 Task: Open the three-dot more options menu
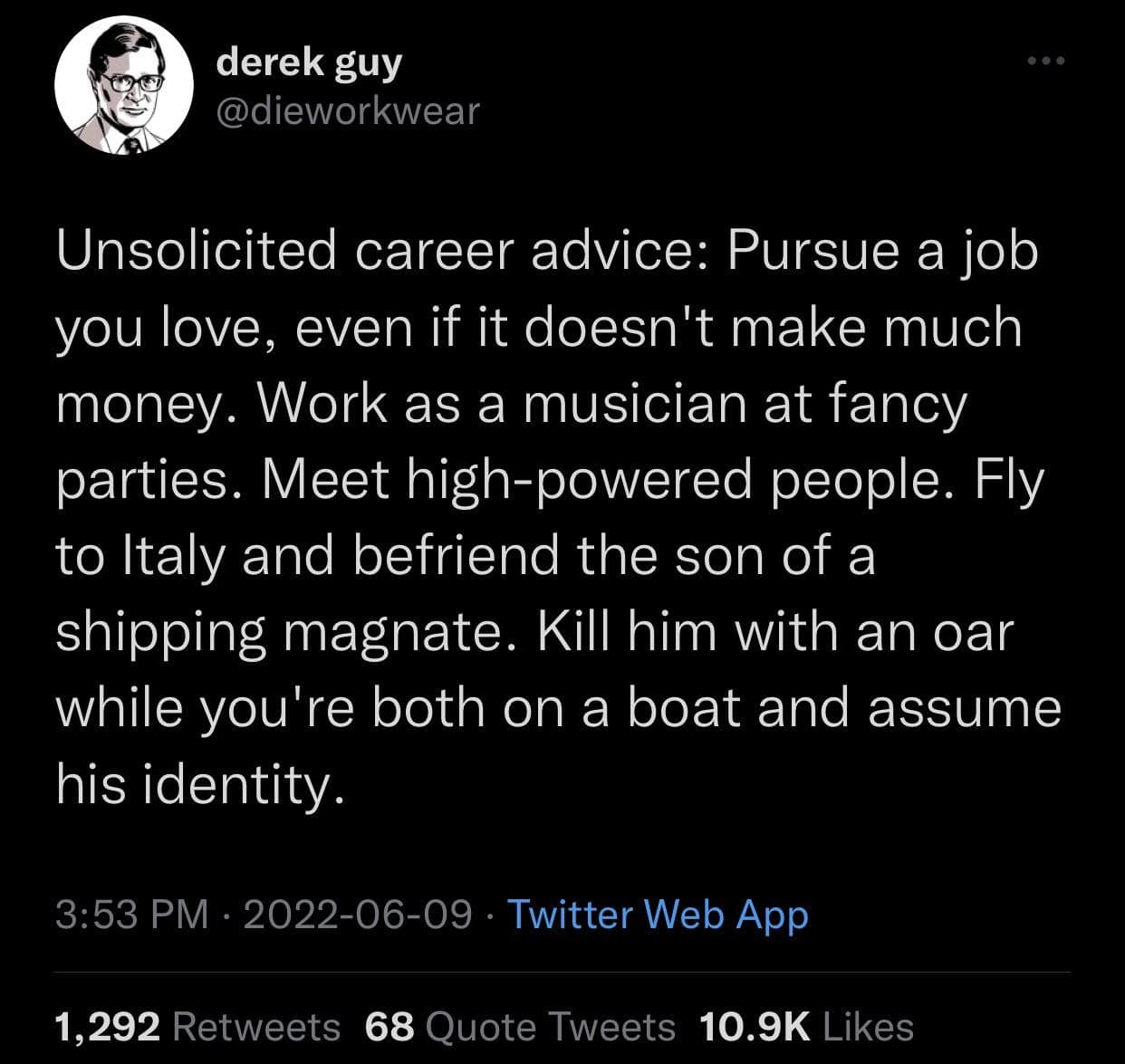[1047, 62]
